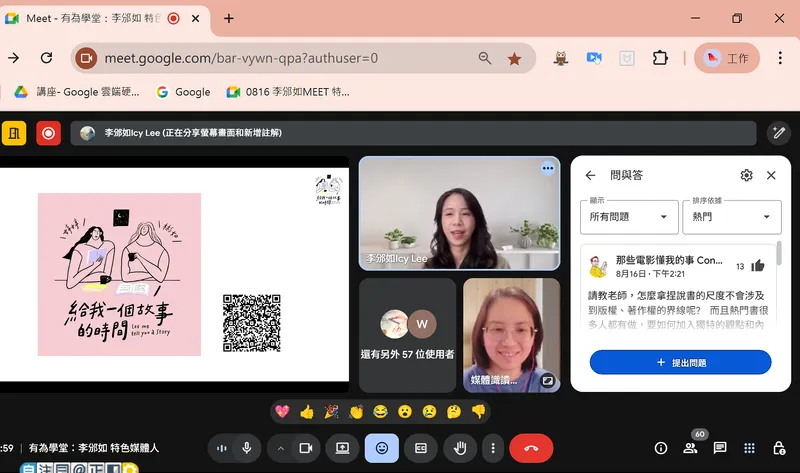The image size is (800, 473).
Task: Click the 李邠如Icy Lee presenting banner
Action: click(413, 133)
